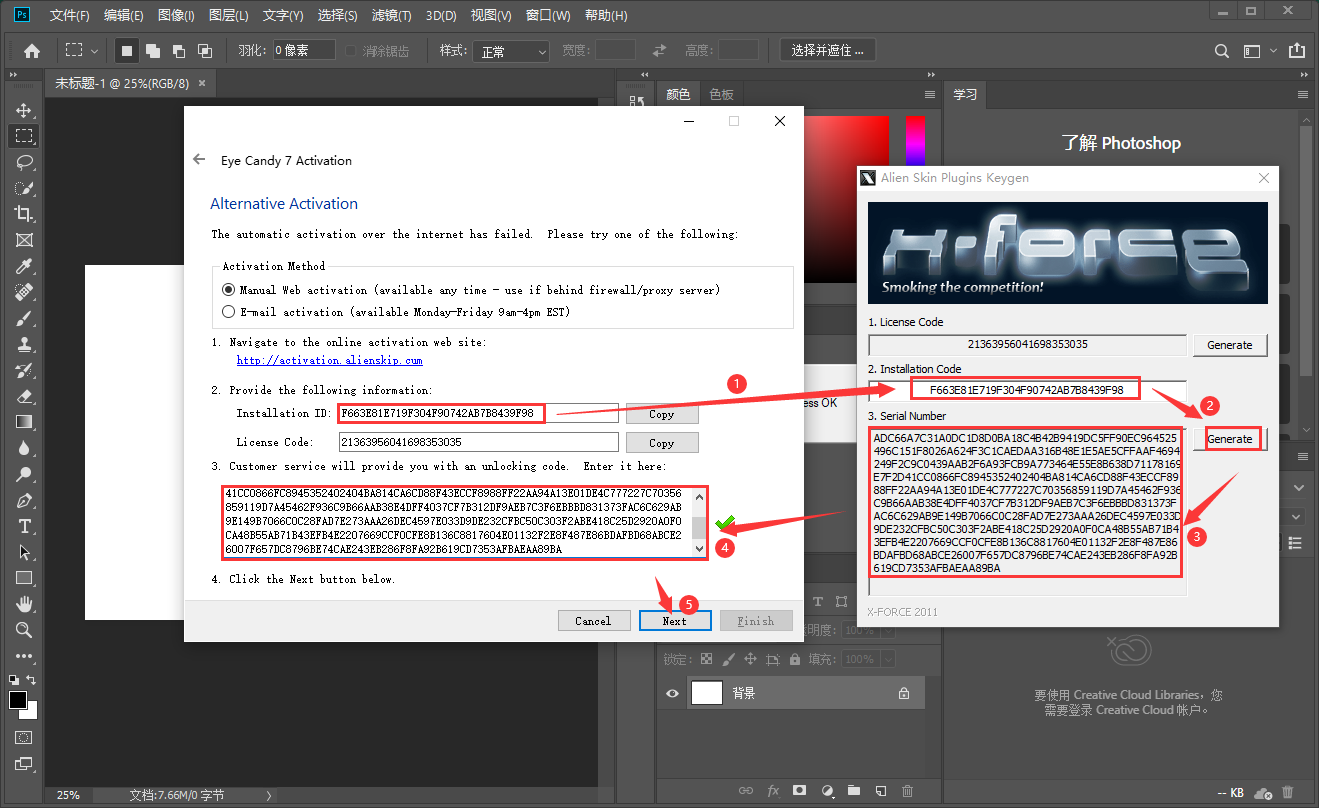Open the 样式 dropdown set to 正常
Screen dimensions: 1319x808
pos(511,51)
